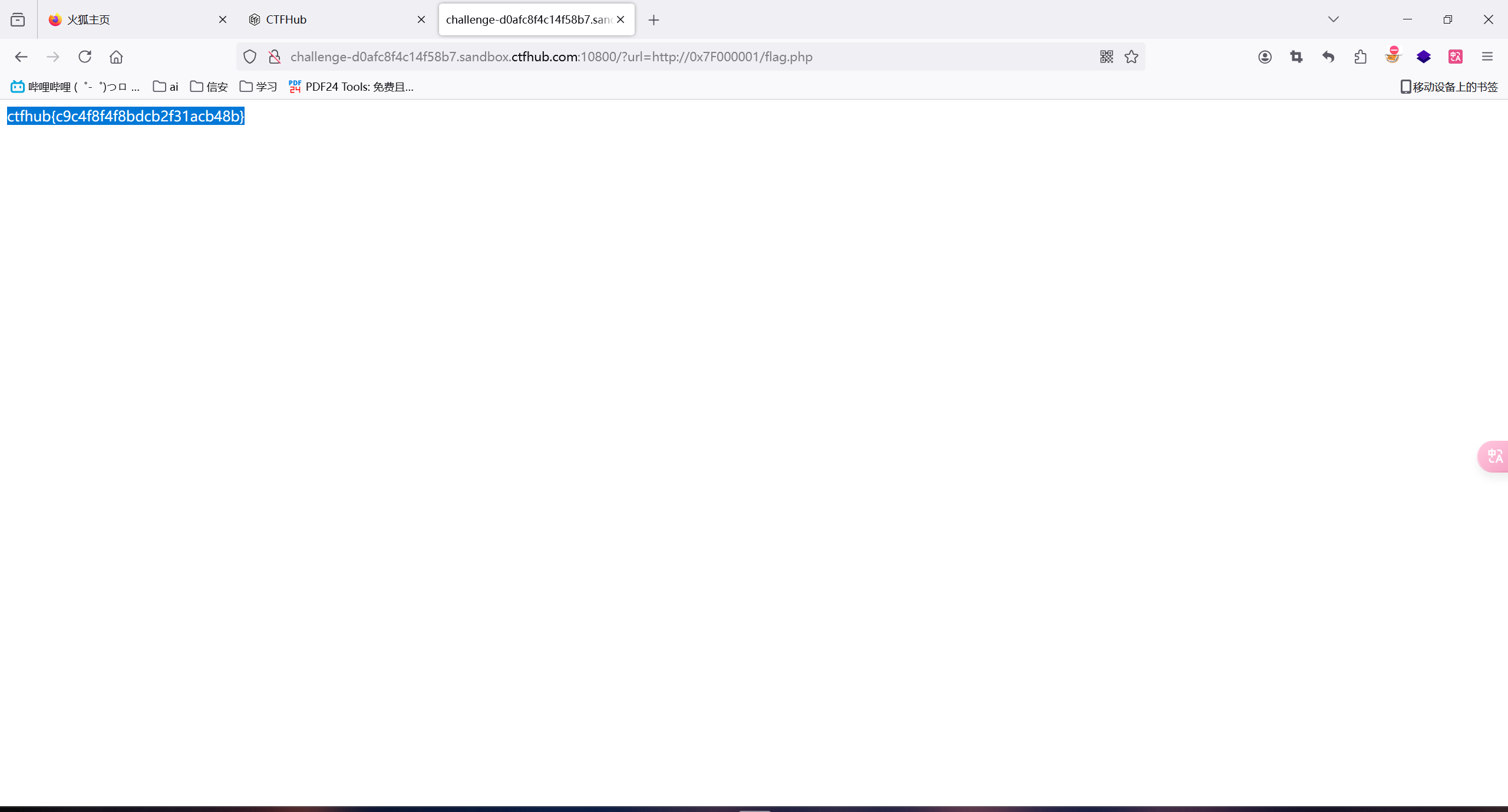Go back to previous page

point(21,57)
